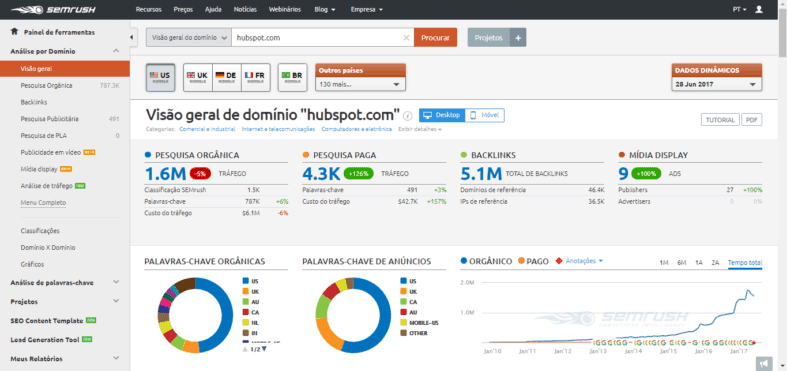Open the user profile icon

click(x=758, y=10)
